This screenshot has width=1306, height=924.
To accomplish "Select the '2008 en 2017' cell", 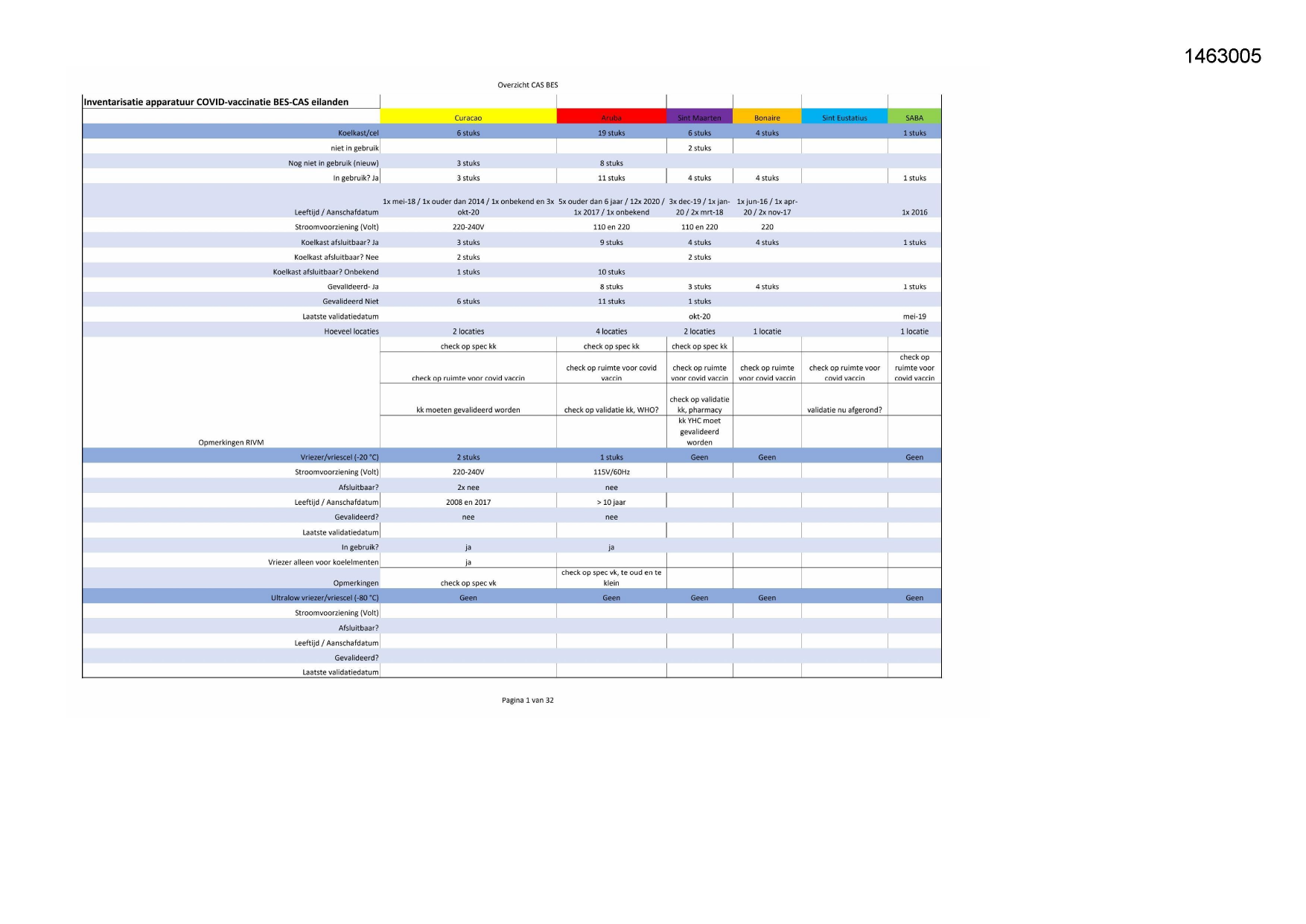I will click(468, 502).
